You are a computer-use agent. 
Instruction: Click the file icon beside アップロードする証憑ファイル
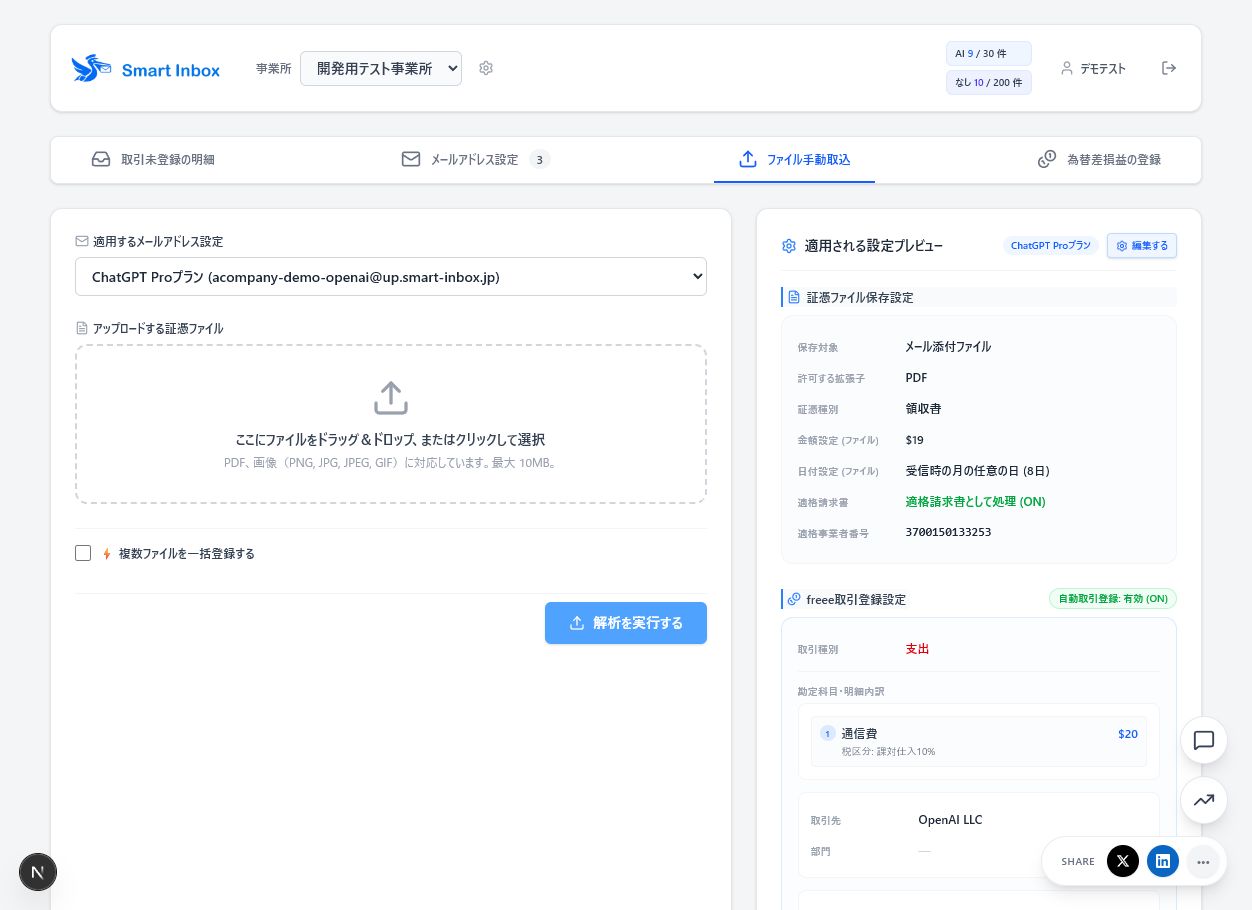[x=82, y=328]
